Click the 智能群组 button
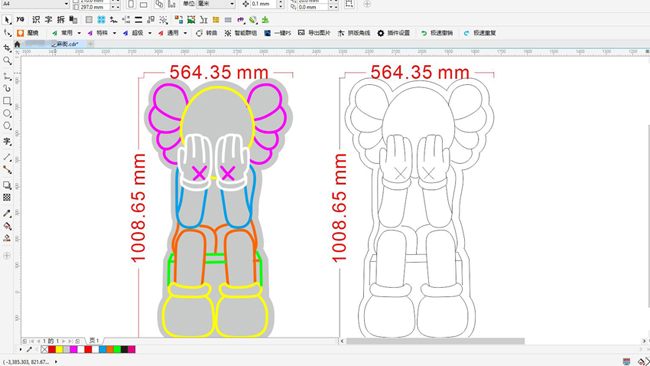 [x=240, y=33]
